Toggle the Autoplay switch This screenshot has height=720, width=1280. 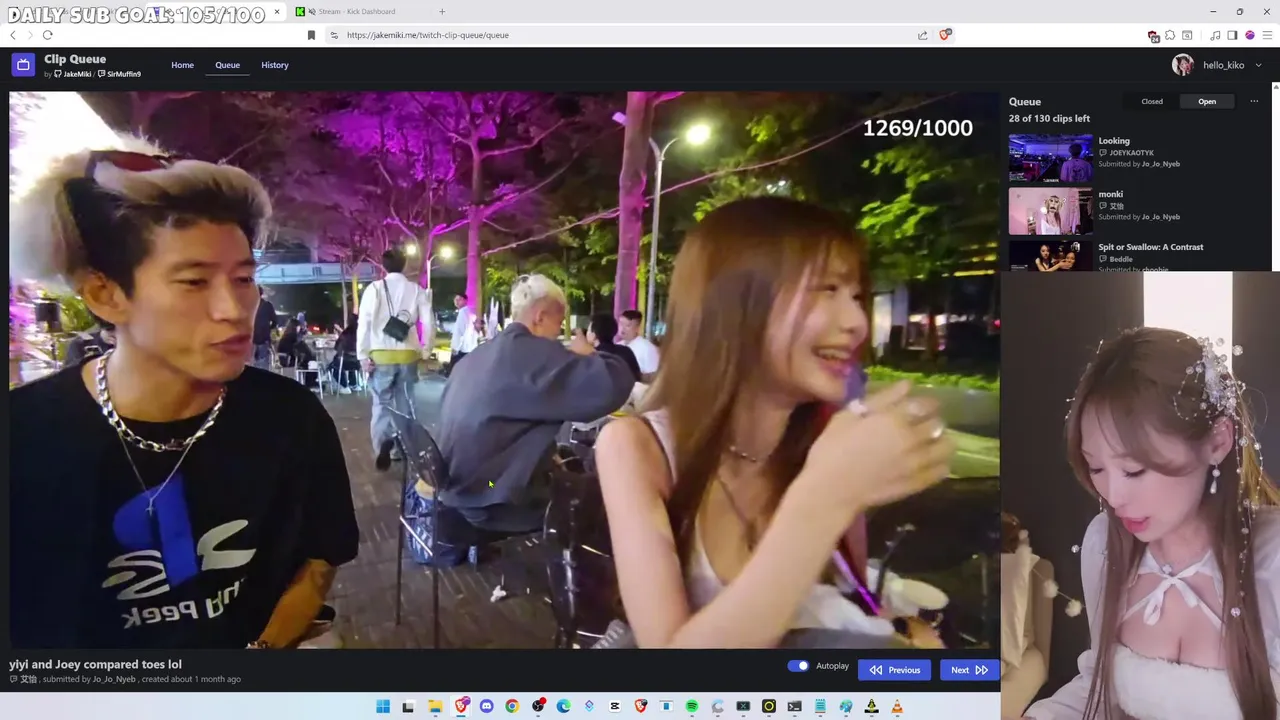798,666
